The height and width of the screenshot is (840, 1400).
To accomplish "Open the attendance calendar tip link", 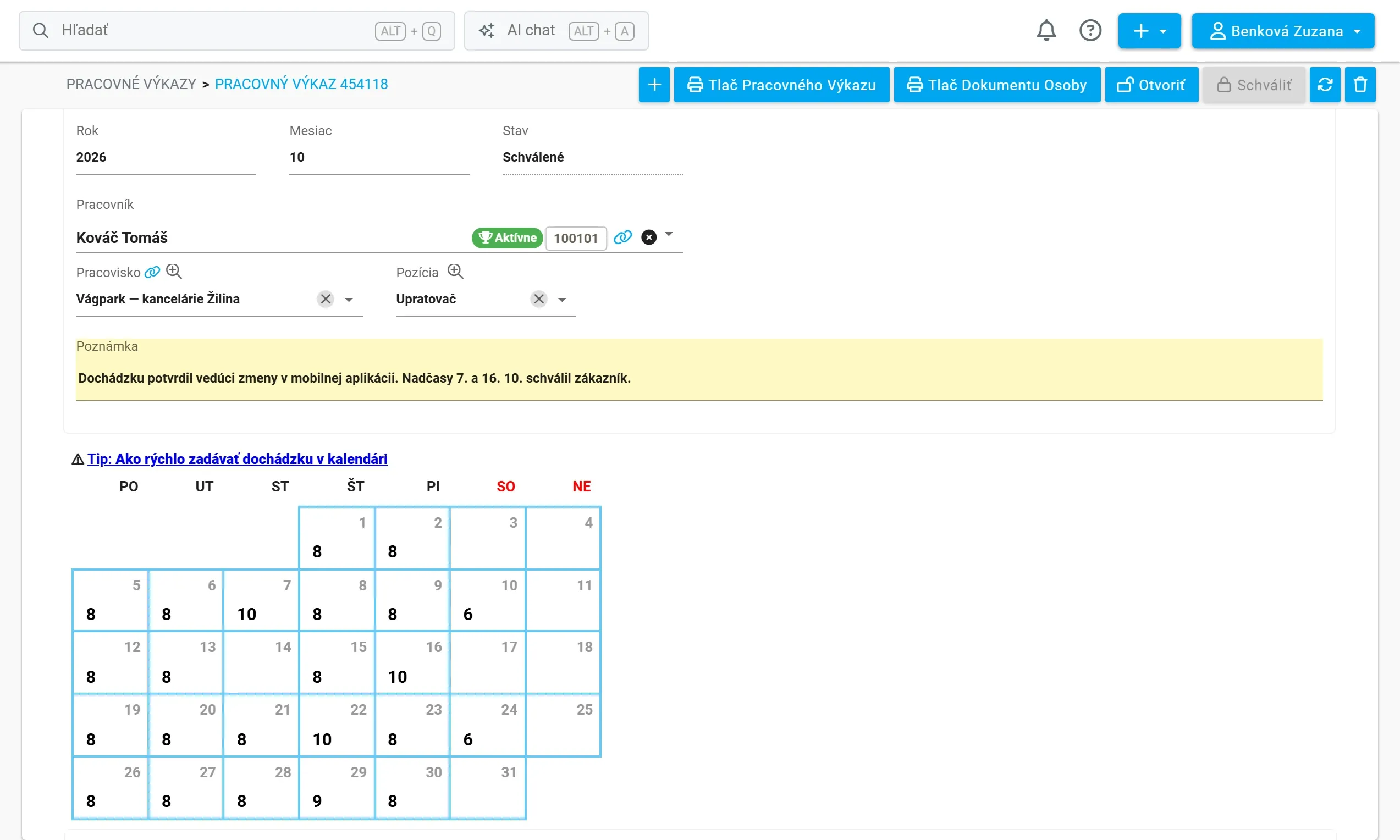I will coord(236,459).
